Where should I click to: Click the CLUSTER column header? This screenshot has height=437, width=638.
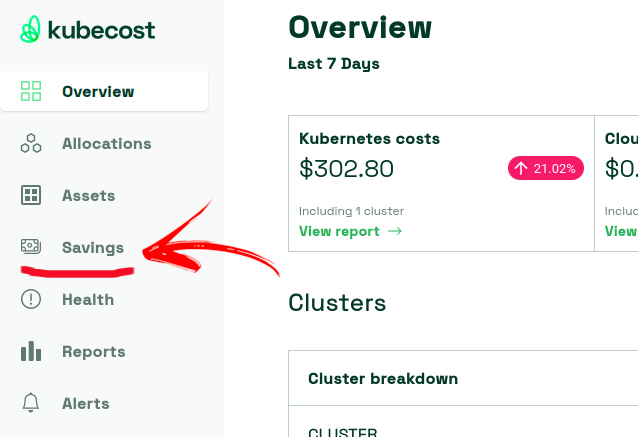pos(343,432)
